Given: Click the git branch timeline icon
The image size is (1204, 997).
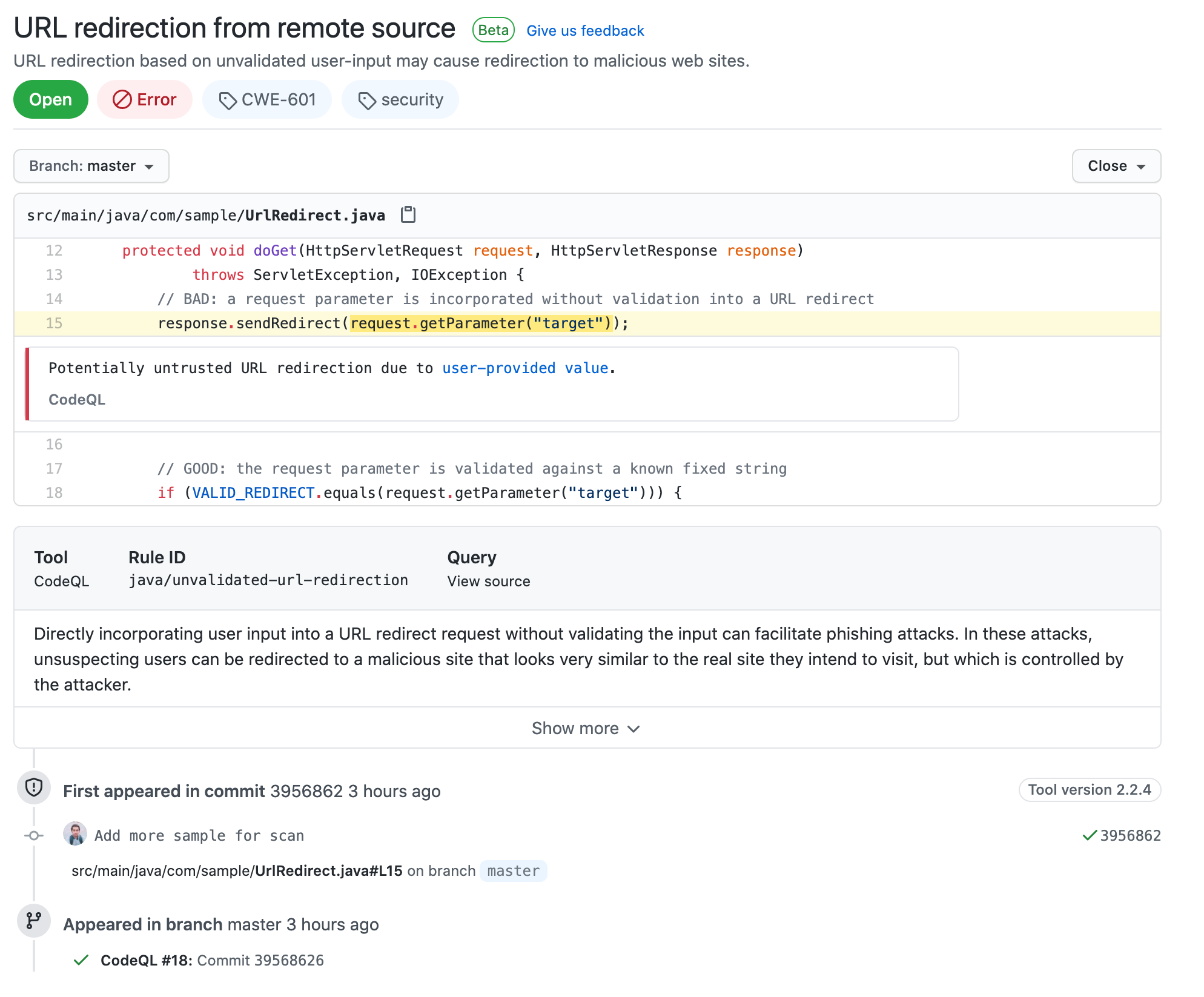Looking at the screenshot, I should (34, 921).
